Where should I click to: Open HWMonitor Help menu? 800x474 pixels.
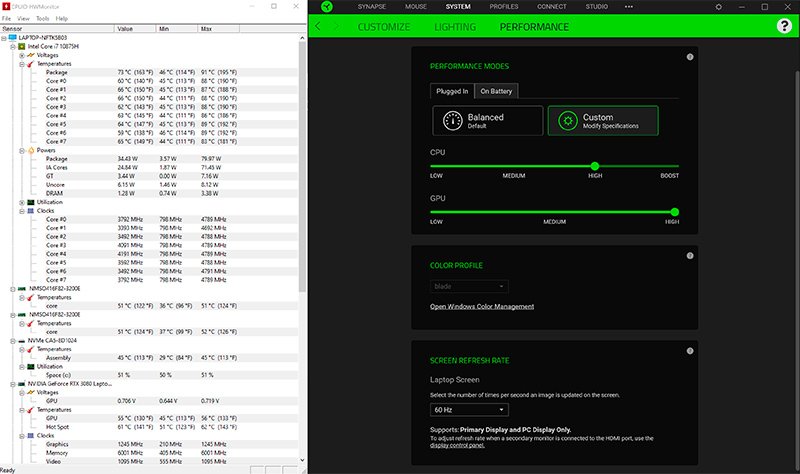[62, 18]
